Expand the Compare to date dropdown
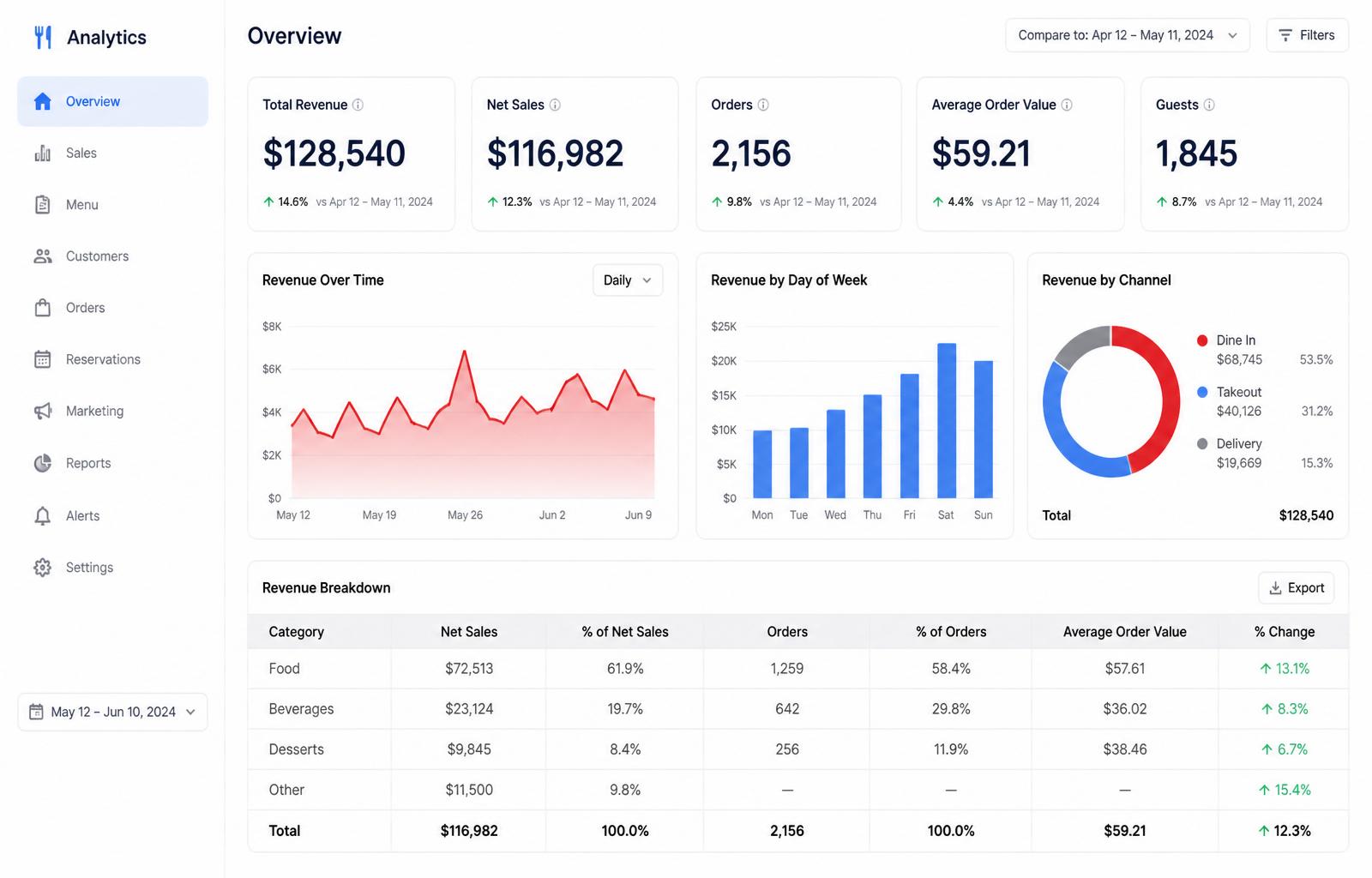 (x=1127, y=35)
